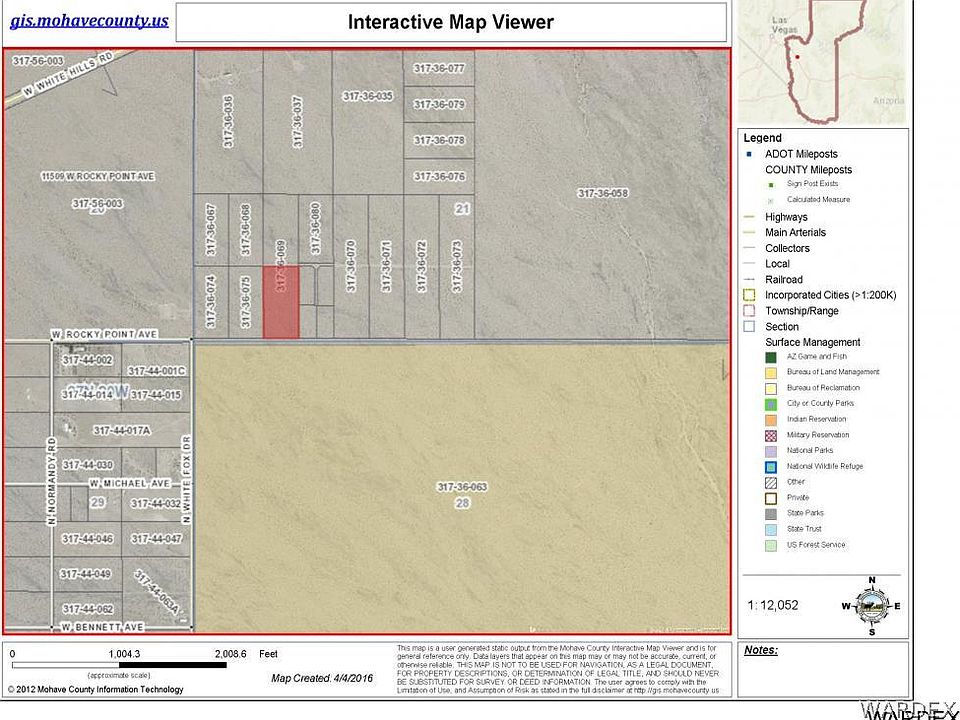Click the W. Rocky Point Ave road label

[x=104, y=334]
